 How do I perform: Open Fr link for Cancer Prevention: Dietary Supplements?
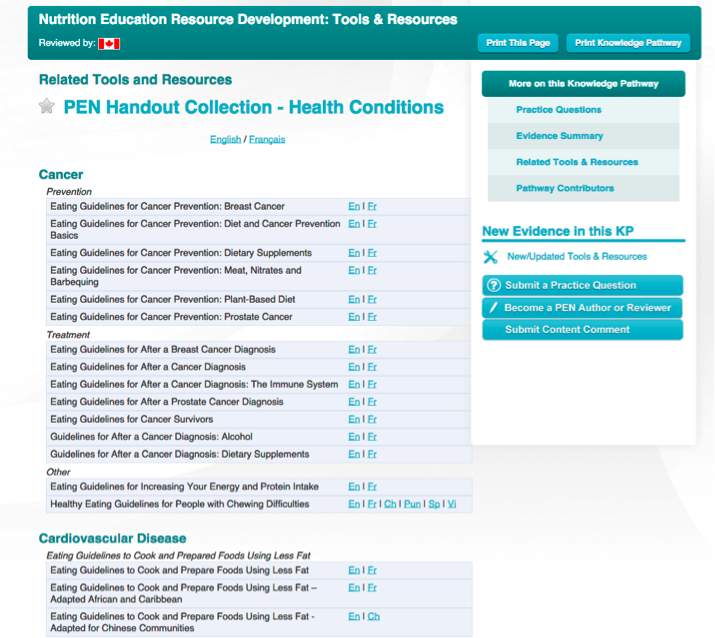[x=372, y=253]
